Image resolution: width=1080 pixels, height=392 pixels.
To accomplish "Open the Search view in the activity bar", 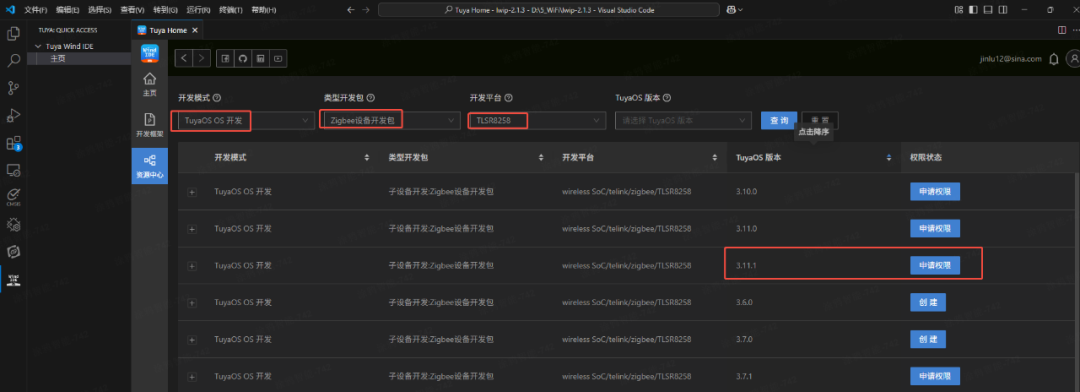I will click(12, 61).
